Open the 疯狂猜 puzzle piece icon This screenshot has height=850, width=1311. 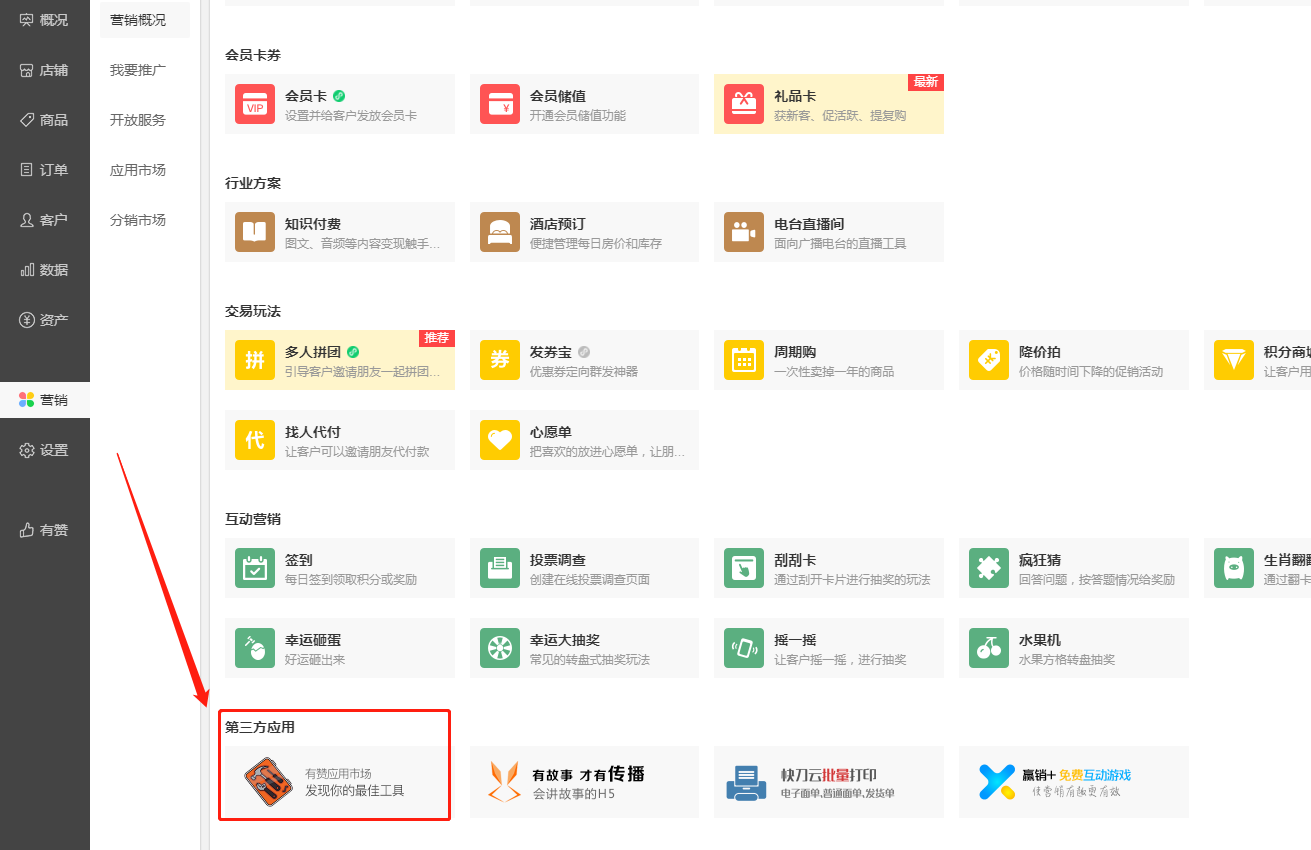pyautogui.click(x=989, y=568)
